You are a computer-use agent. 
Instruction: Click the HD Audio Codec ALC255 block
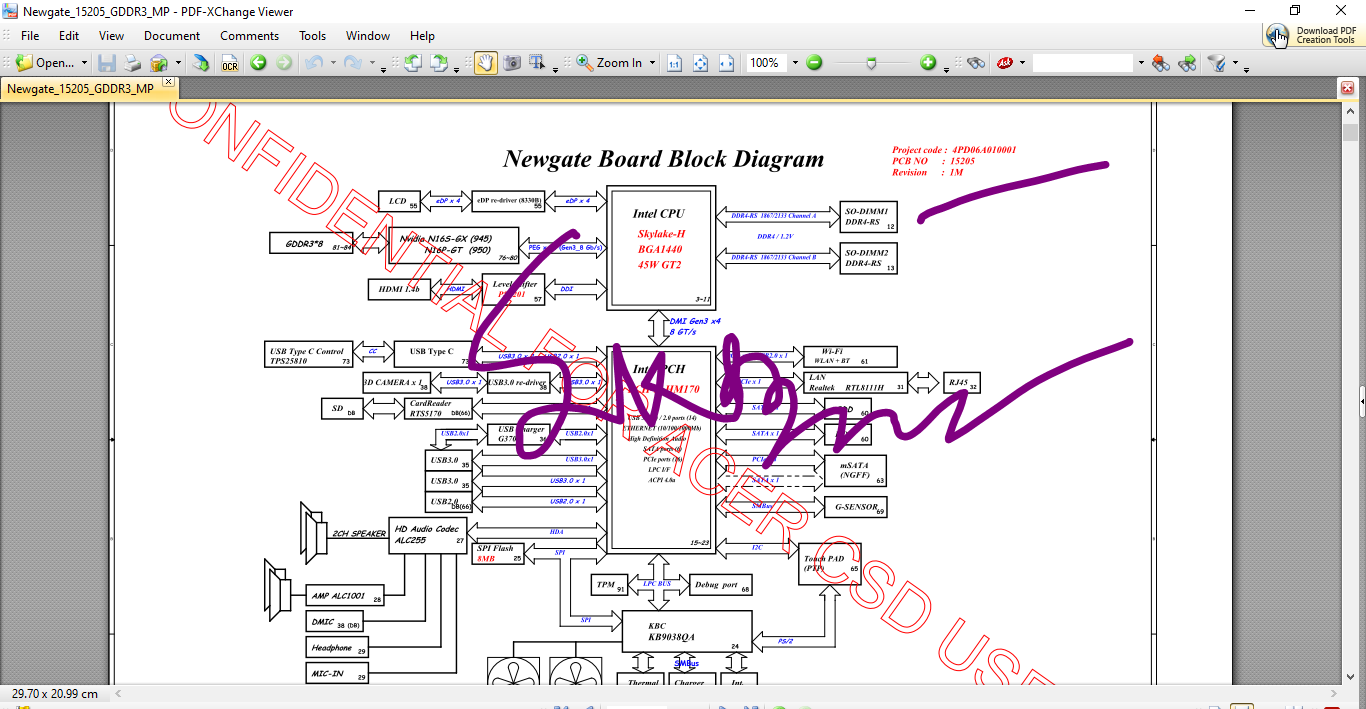[x=428, y=534]
